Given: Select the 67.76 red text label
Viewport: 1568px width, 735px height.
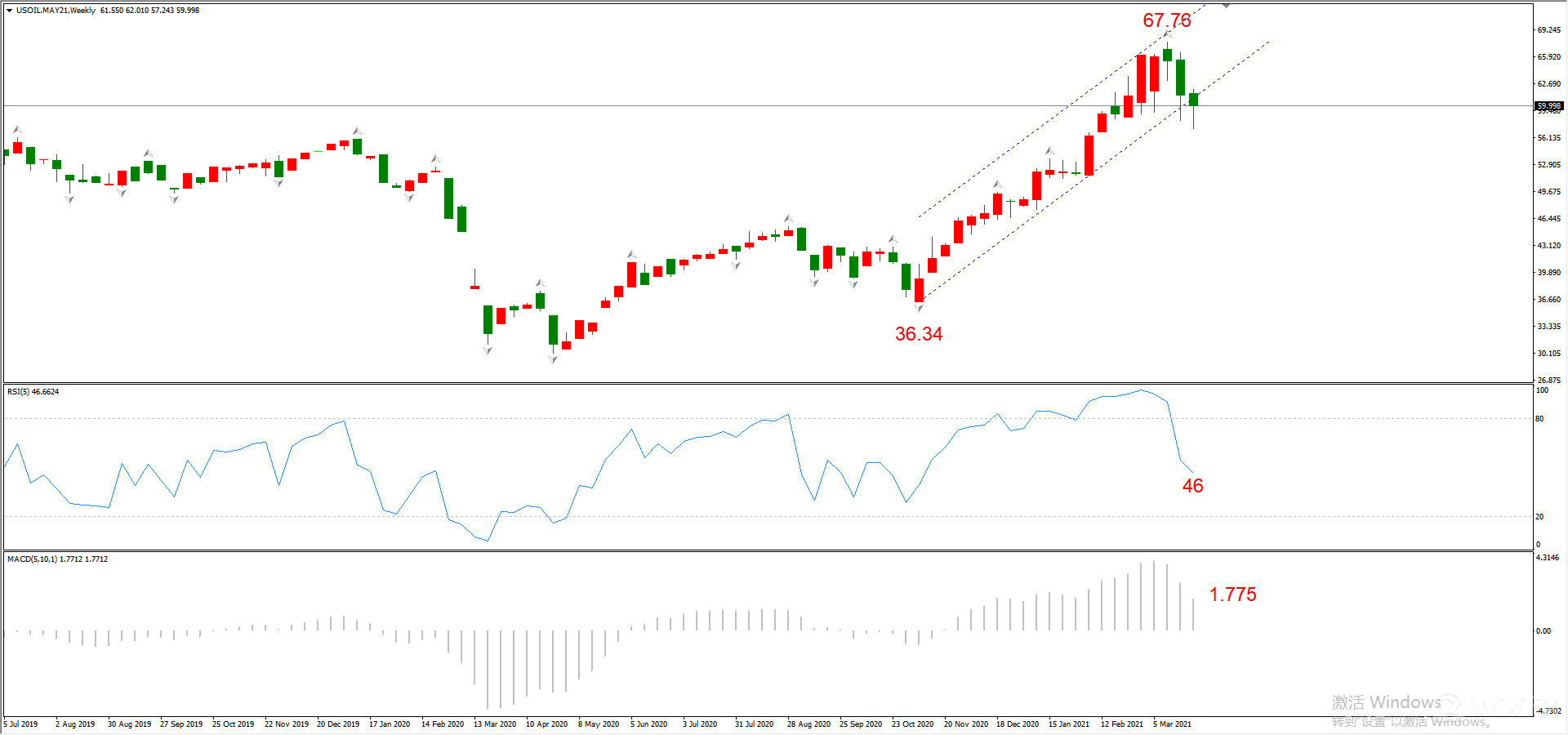Looking at the screenshot, I should pos(1166,20).
